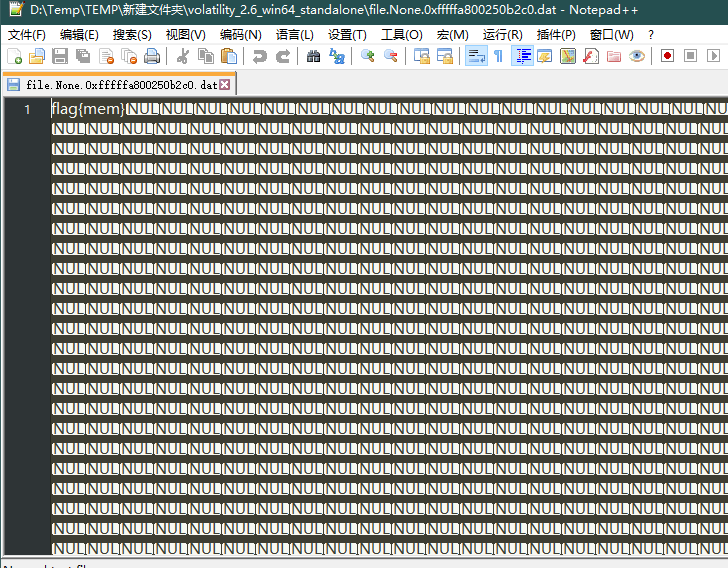
Task: Open Find with the binoculars icon
Action: (314, 56)
